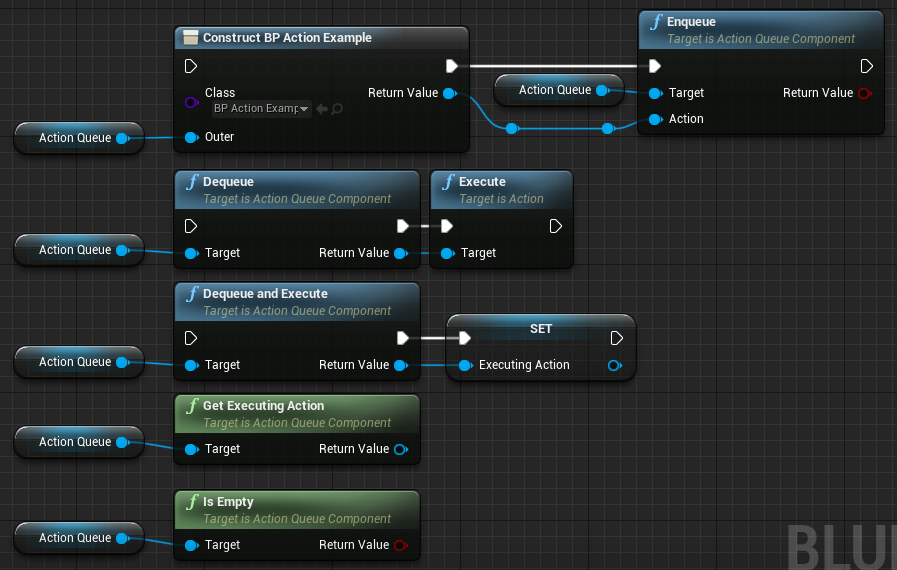Image resolution: width=897 pixels, height=570 pixels.
Task: Click the purple Class pin
Action: pyautogui.click(x=192, y=102)
